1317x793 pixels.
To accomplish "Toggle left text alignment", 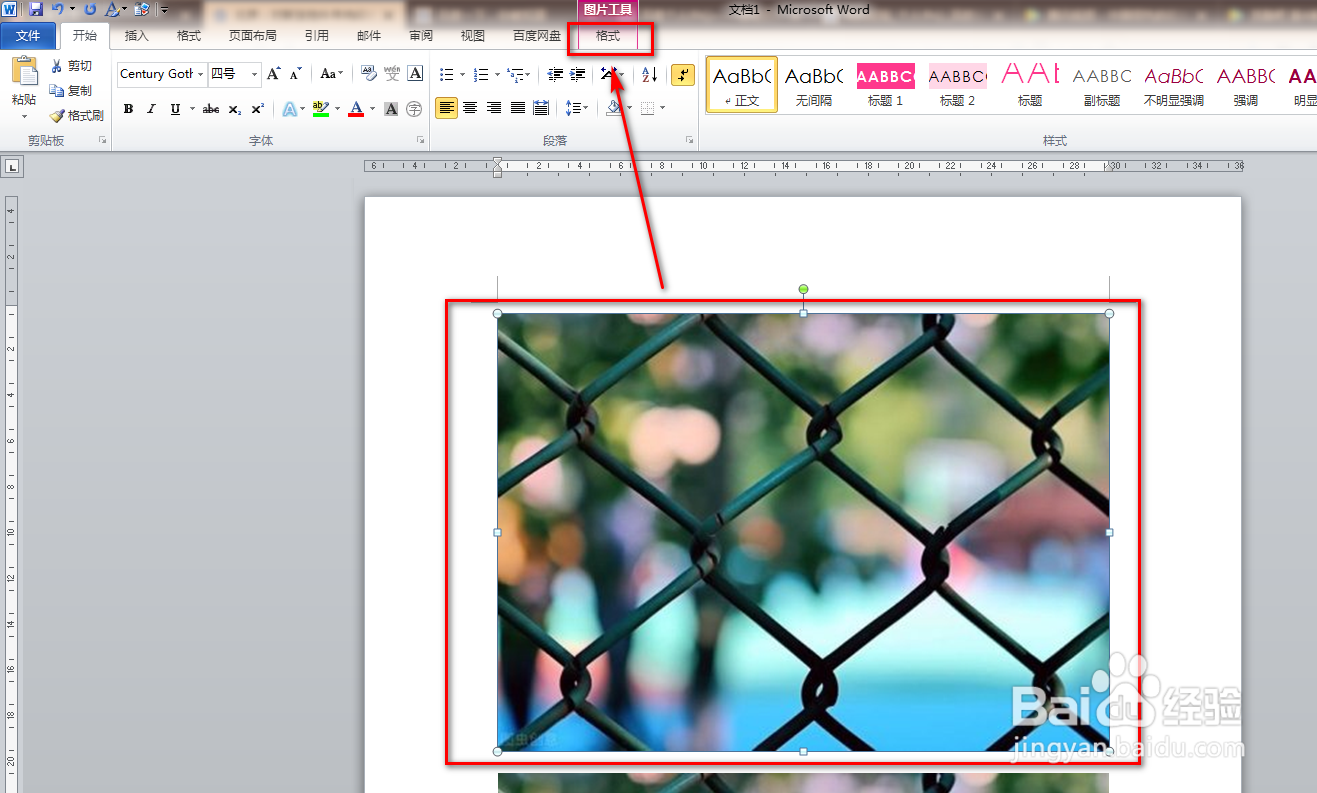I will [x=446, y=108].
